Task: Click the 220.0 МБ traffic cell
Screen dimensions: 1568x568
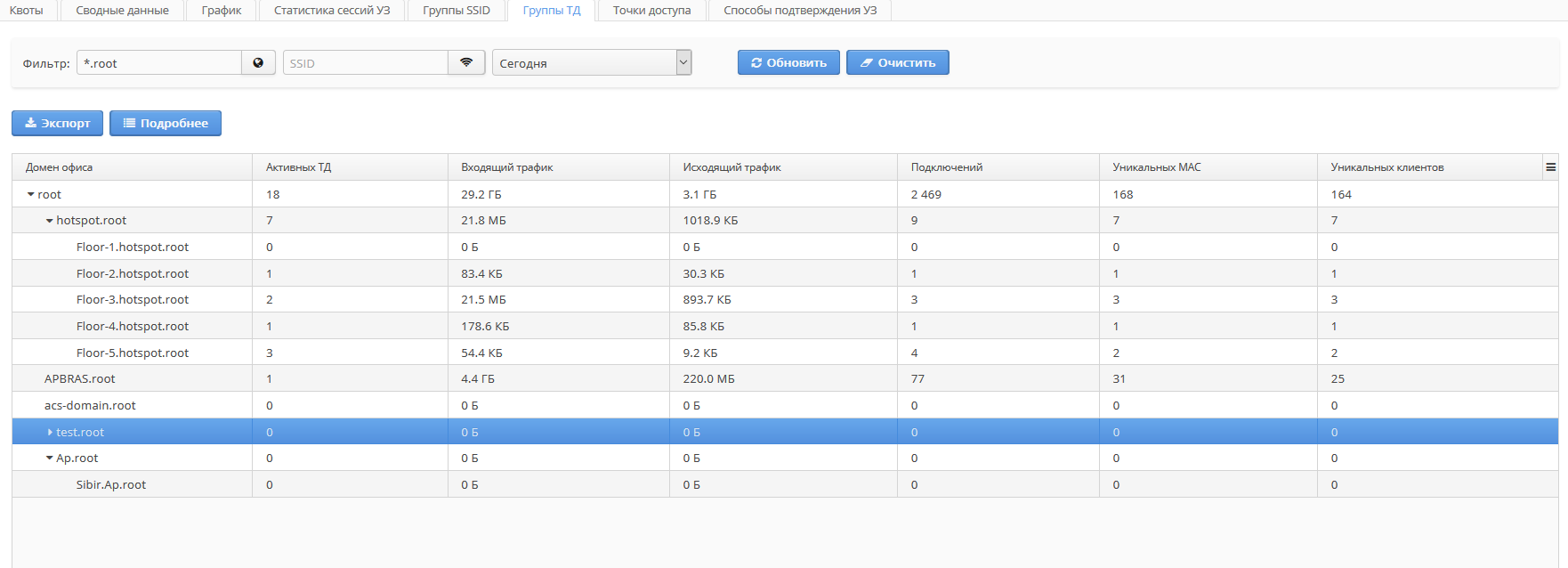Action: click(708, 378)
